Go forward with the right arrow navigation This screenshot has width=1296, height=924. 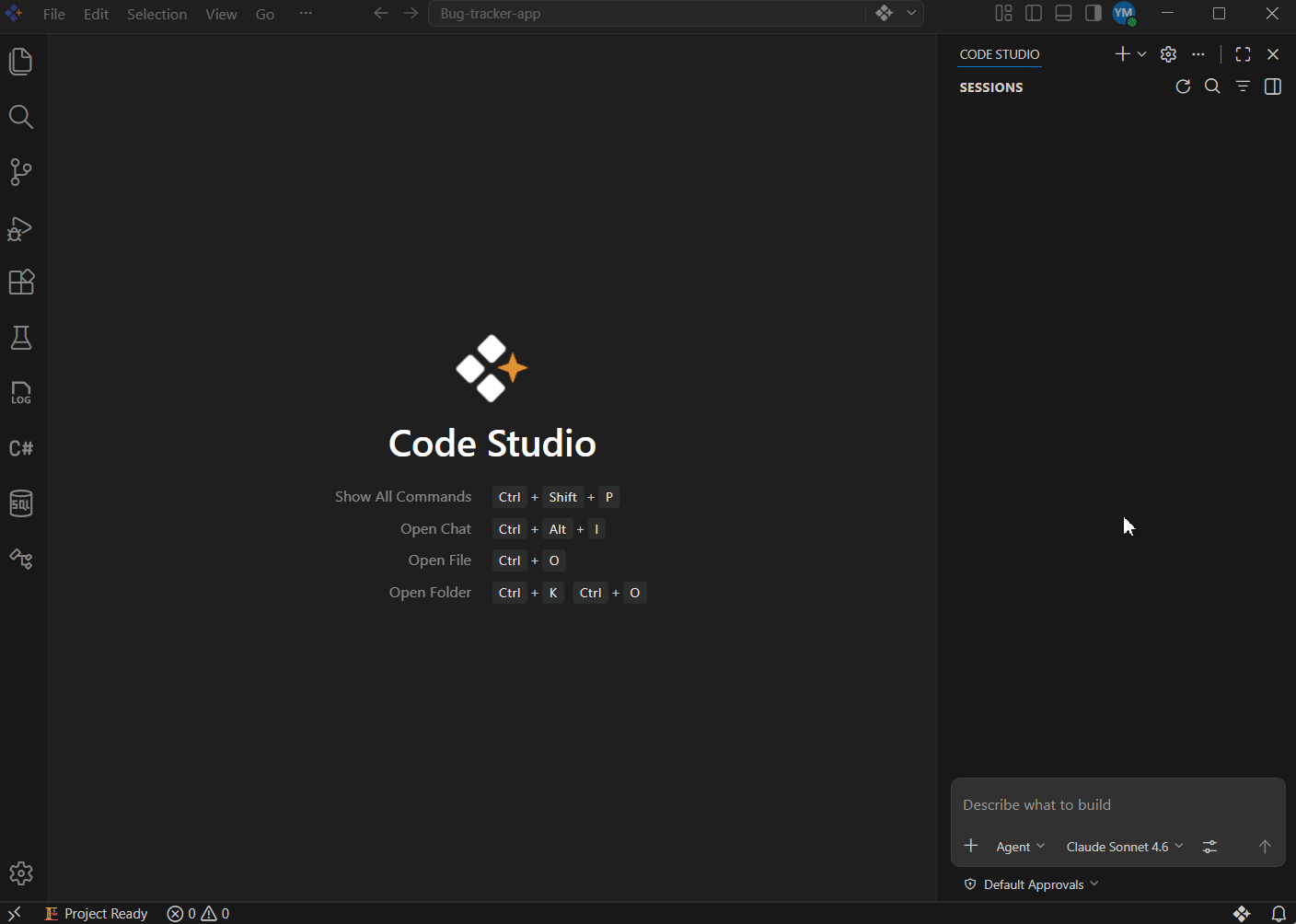pyautogui.click(x=411, y=13)
